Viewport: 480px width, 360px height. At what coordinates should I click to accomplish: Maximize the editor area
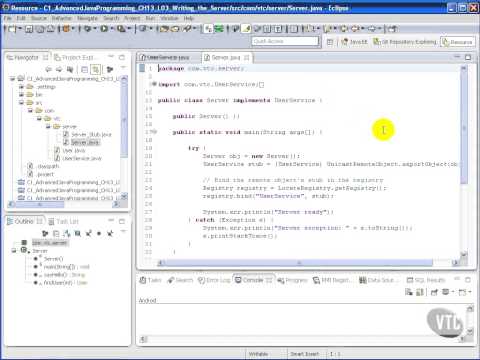click(468, 57)
